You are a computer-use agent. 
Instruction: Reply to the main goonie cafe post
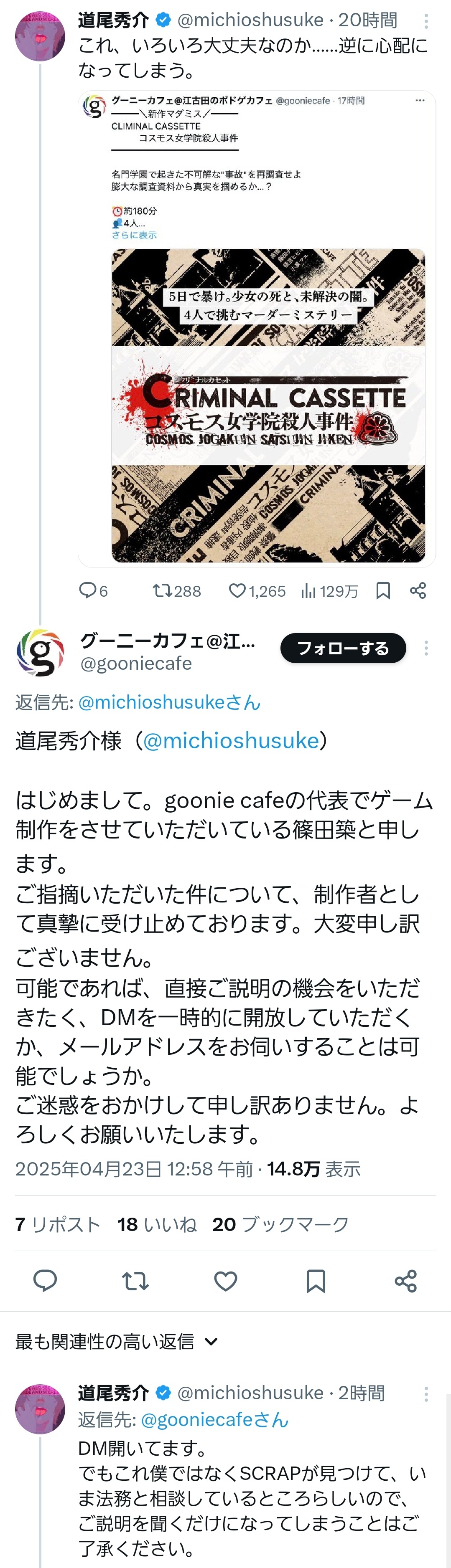point(44,1281)
